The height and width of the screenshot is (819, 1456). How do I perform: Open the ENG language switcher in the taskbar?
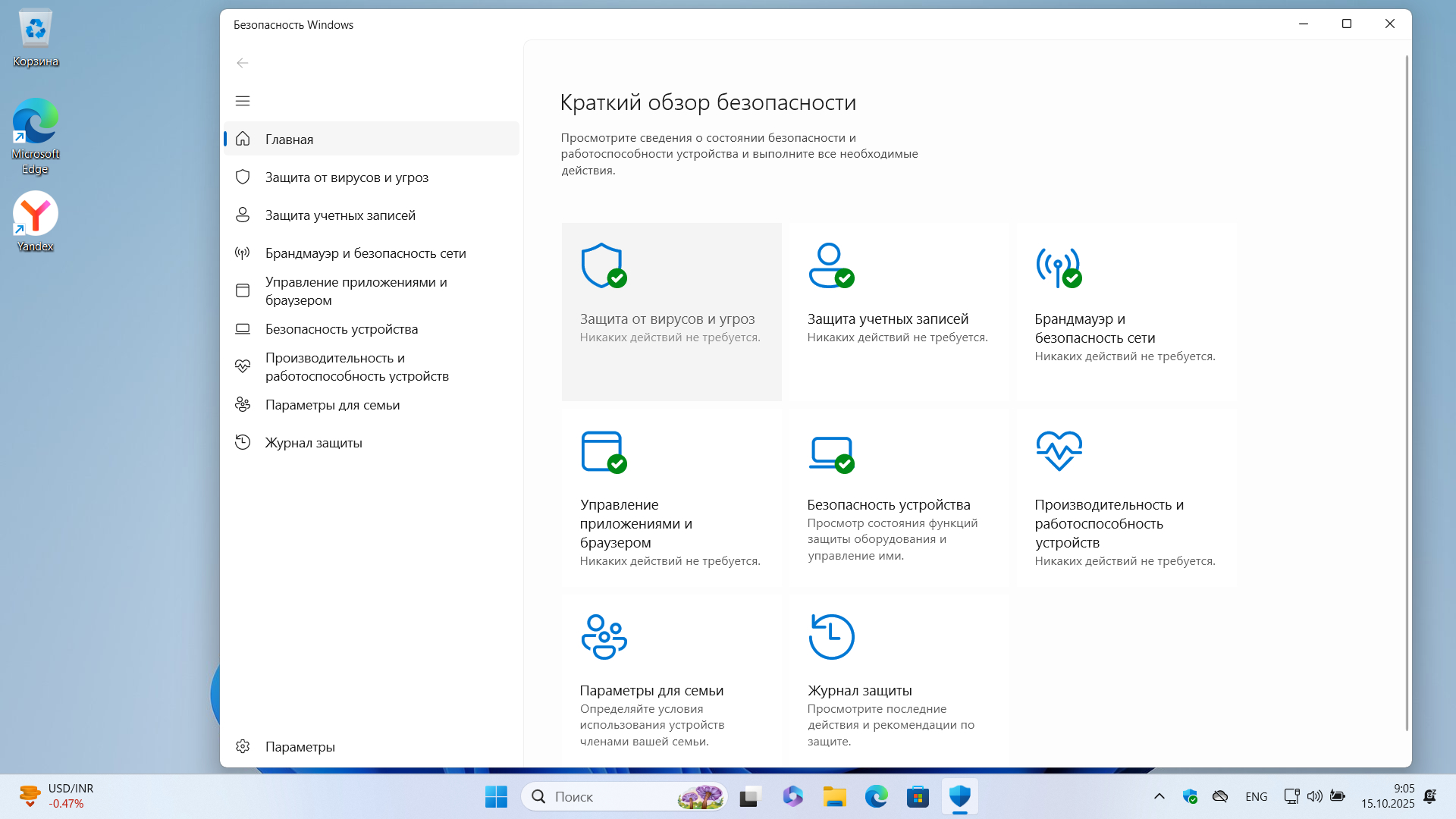tap(1256, 796)
